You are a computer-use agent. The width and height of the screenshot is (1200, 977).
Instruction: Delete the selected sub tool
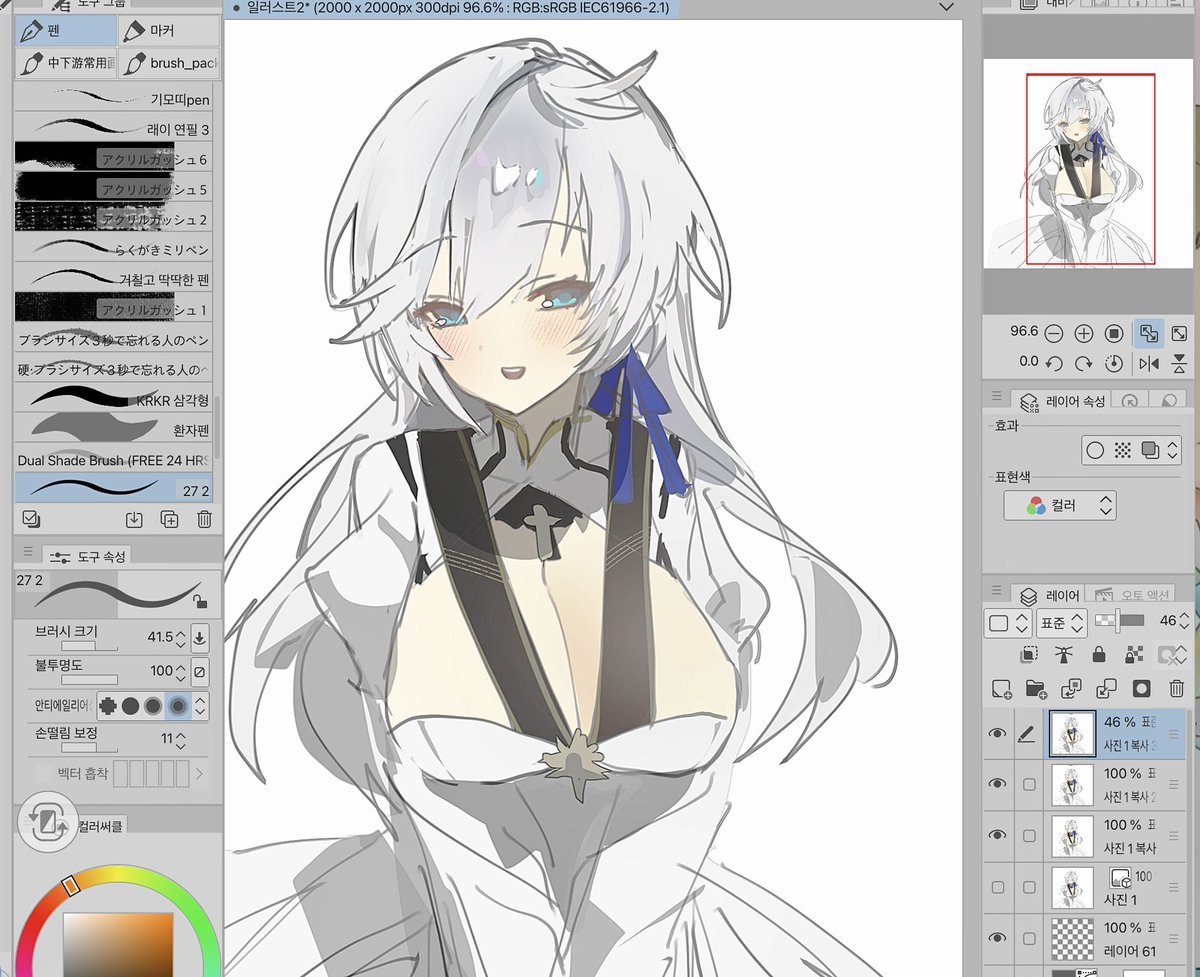point(204,519)
